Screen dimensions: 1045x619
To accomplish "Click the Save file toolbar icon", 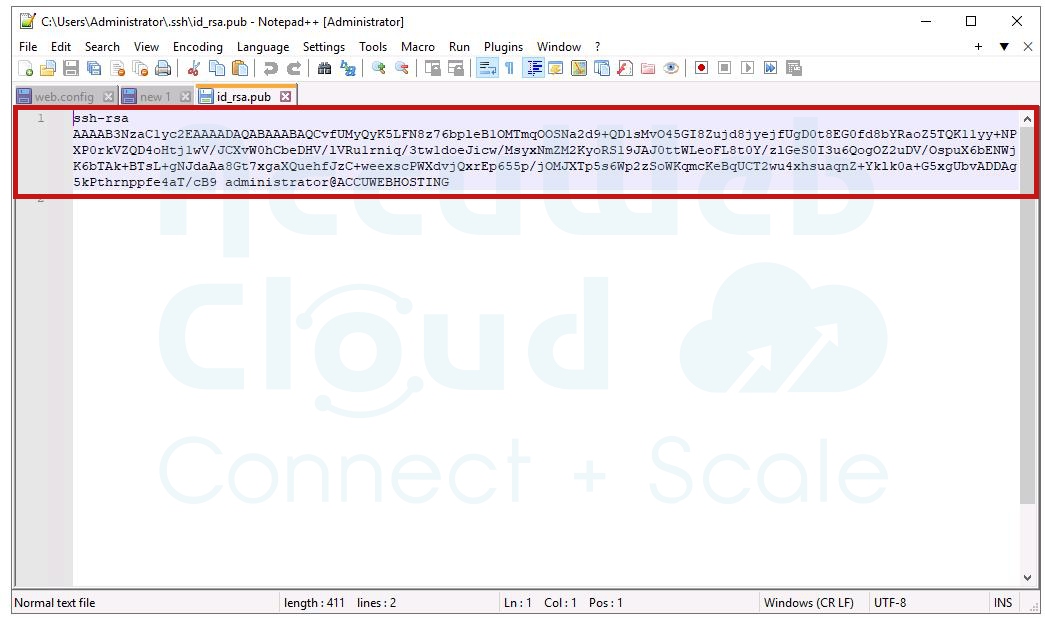I will (x=71, y=68).
